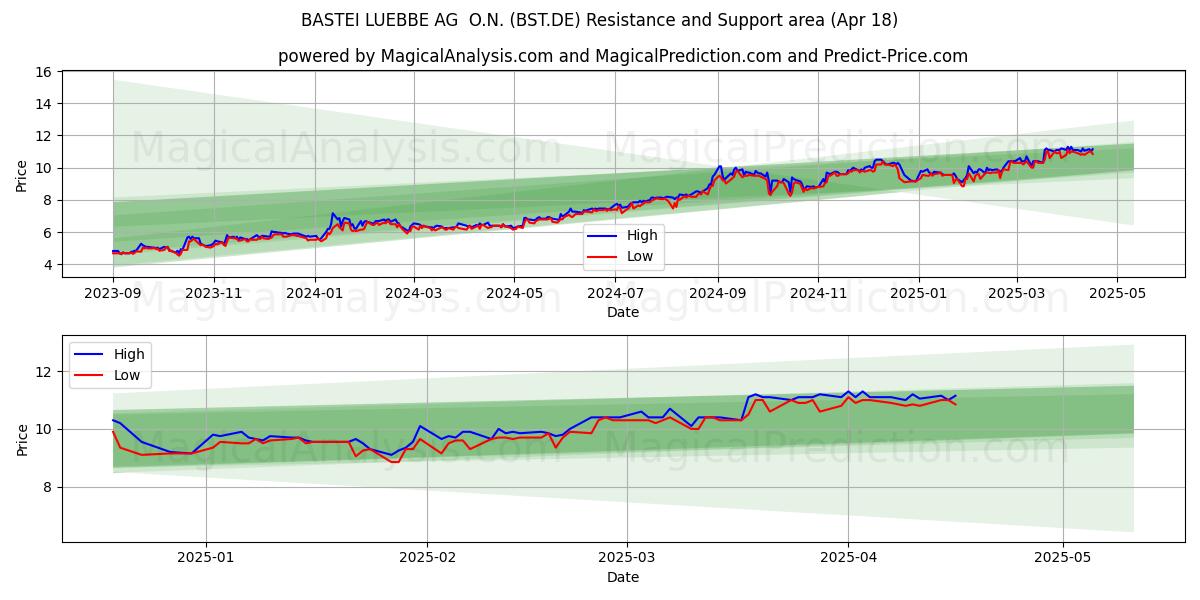This screenshot has width=1200, height=600.
Task: Click the '2025-05' tick label on bottom chart
Action: click(1062, 559)
